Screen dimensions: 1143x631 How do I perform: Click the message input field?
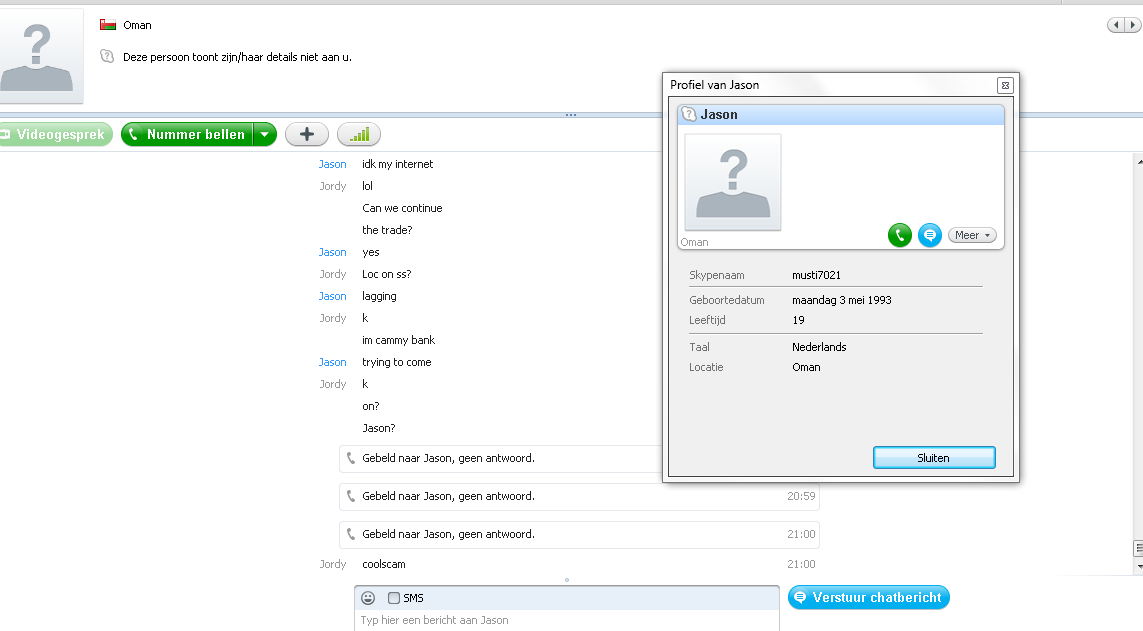tap(566, 620)
